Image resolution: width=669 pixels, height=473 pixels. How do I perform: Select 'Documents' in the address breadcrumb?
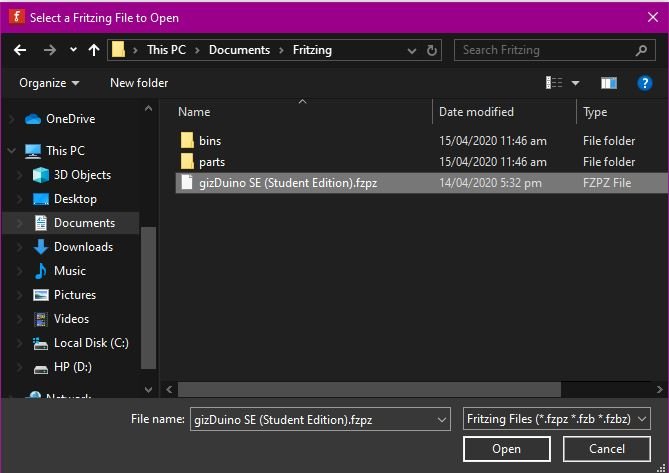point(239,50)
